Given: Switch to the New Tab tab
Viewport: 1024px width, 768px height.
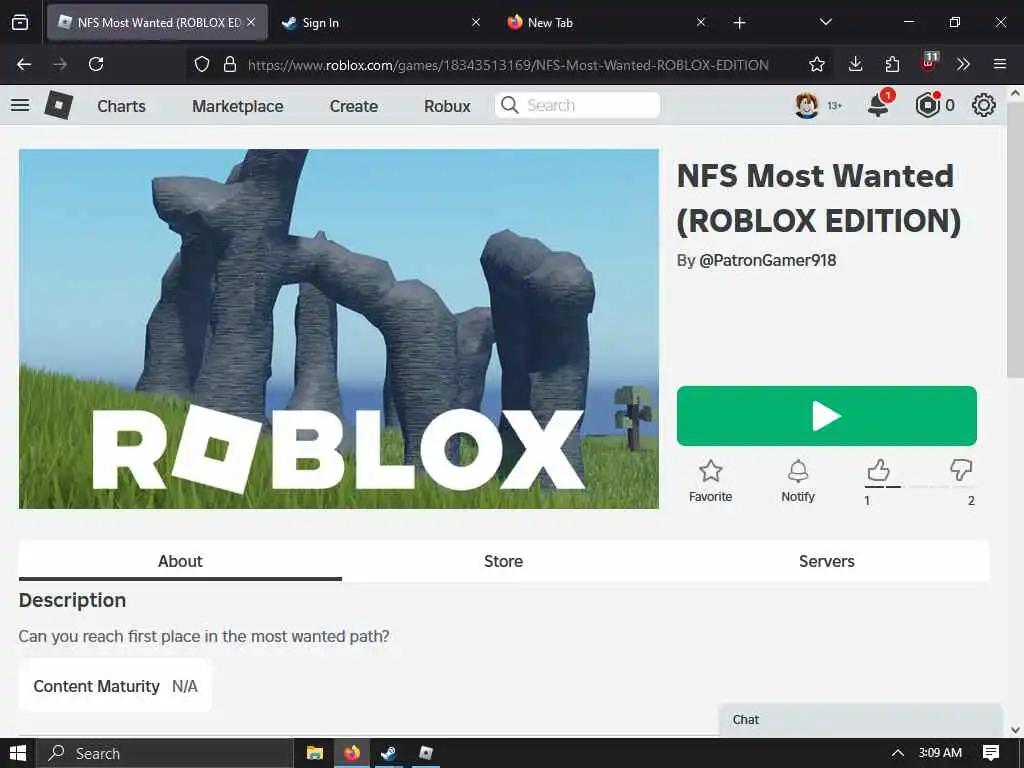Looking at the screenshot, I should [604, 22].
